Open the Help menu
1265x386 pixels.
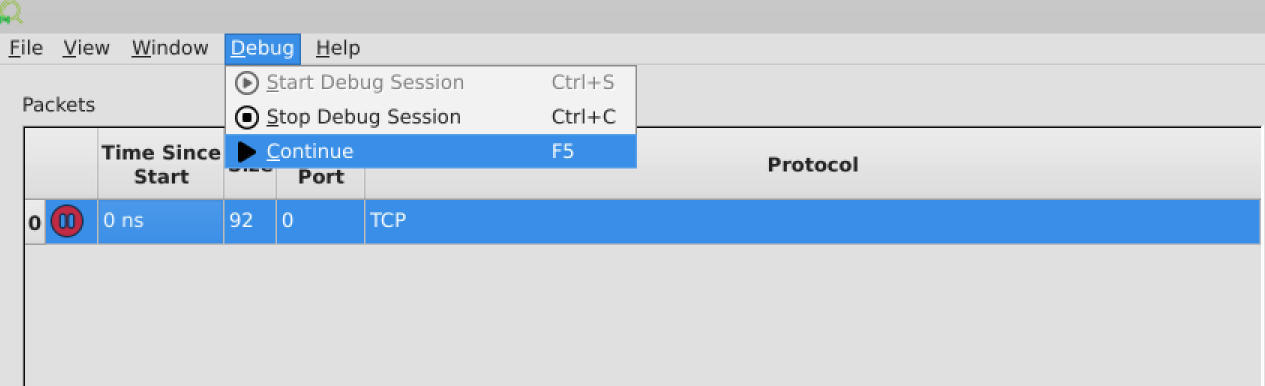click(x=338, y=48)
